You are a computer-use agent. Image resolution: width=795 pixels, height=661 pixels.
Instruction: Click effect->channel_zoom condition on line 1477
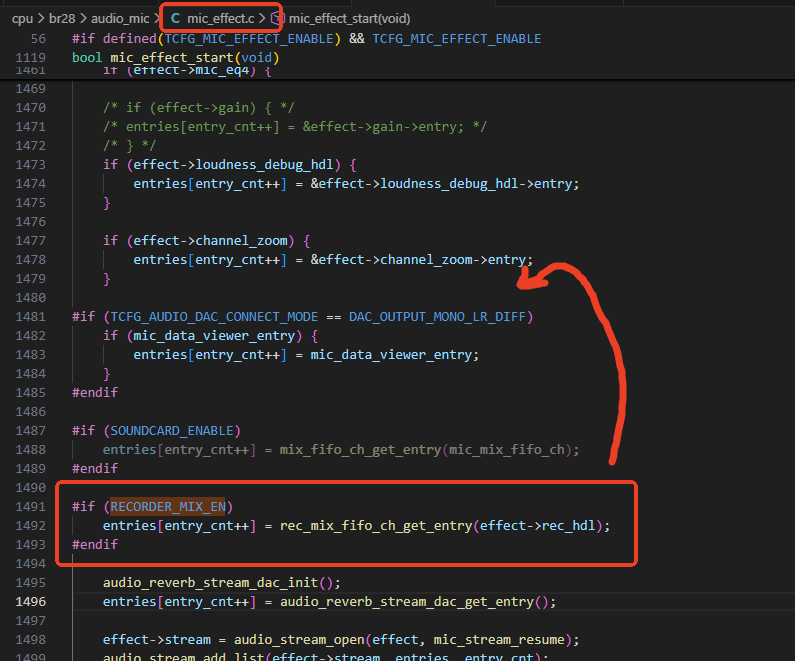point(210,241)
